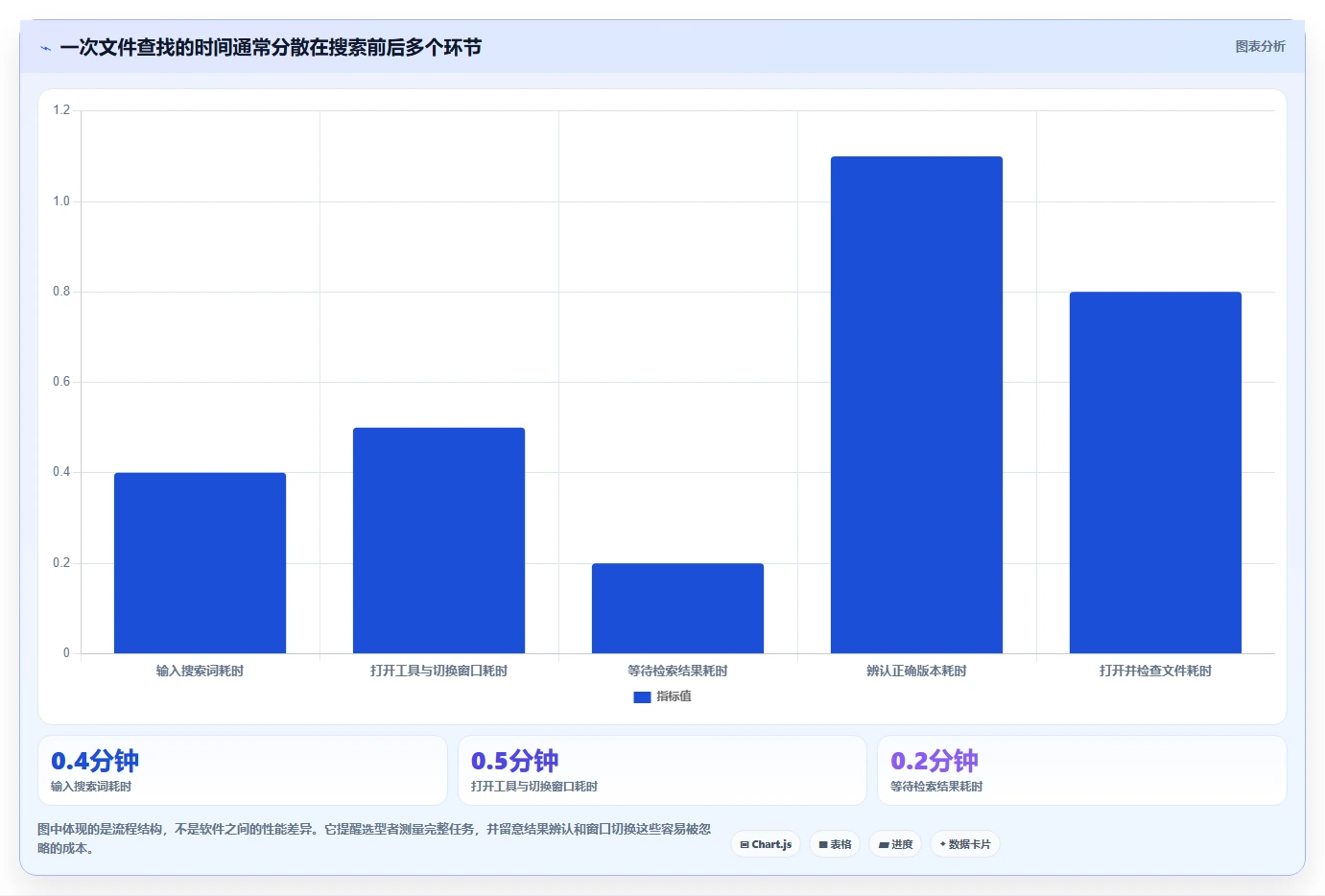Click the 表格 tag chip
The width and height of the screenshot is (1325, 896).
835,844
